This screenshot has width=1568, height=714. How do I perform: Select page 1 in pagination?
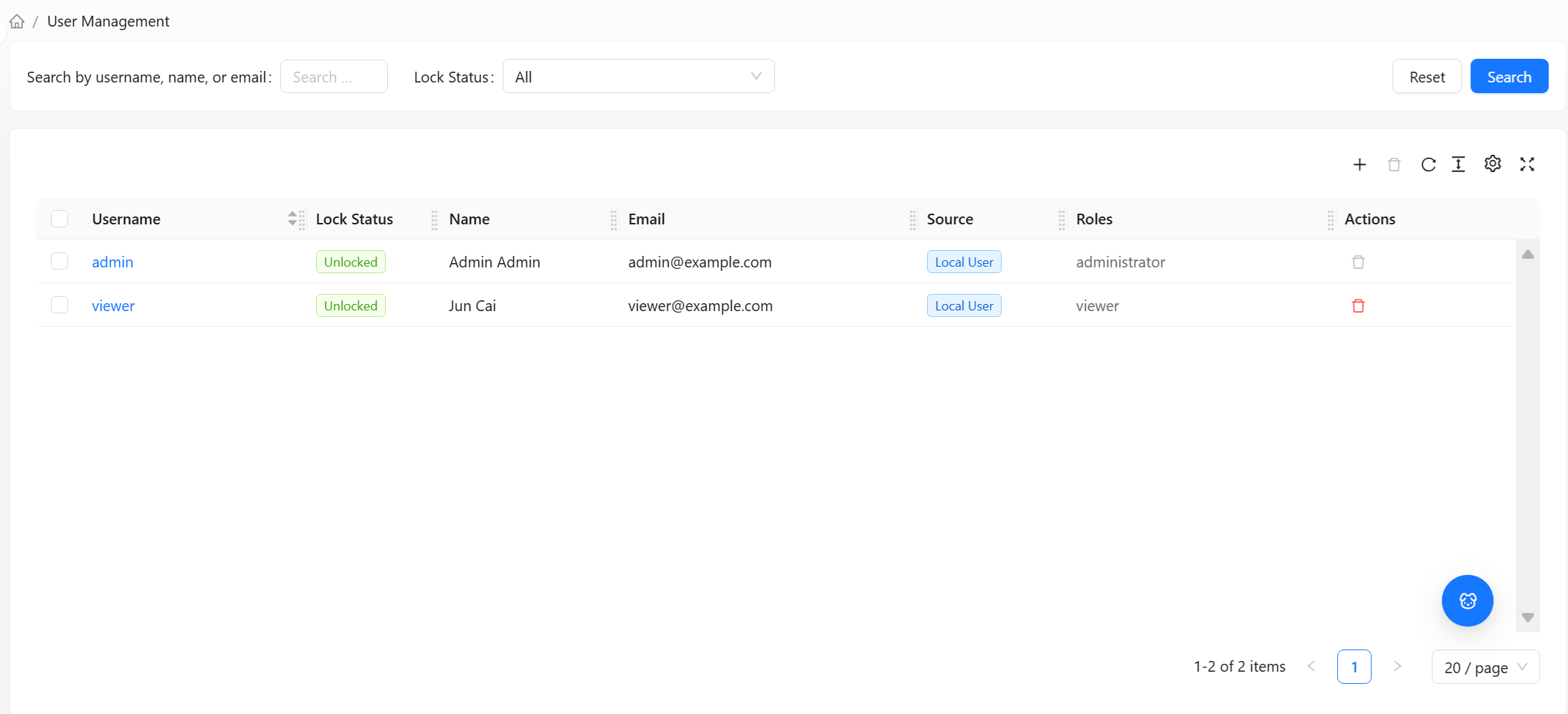[x=1354, y=667]
